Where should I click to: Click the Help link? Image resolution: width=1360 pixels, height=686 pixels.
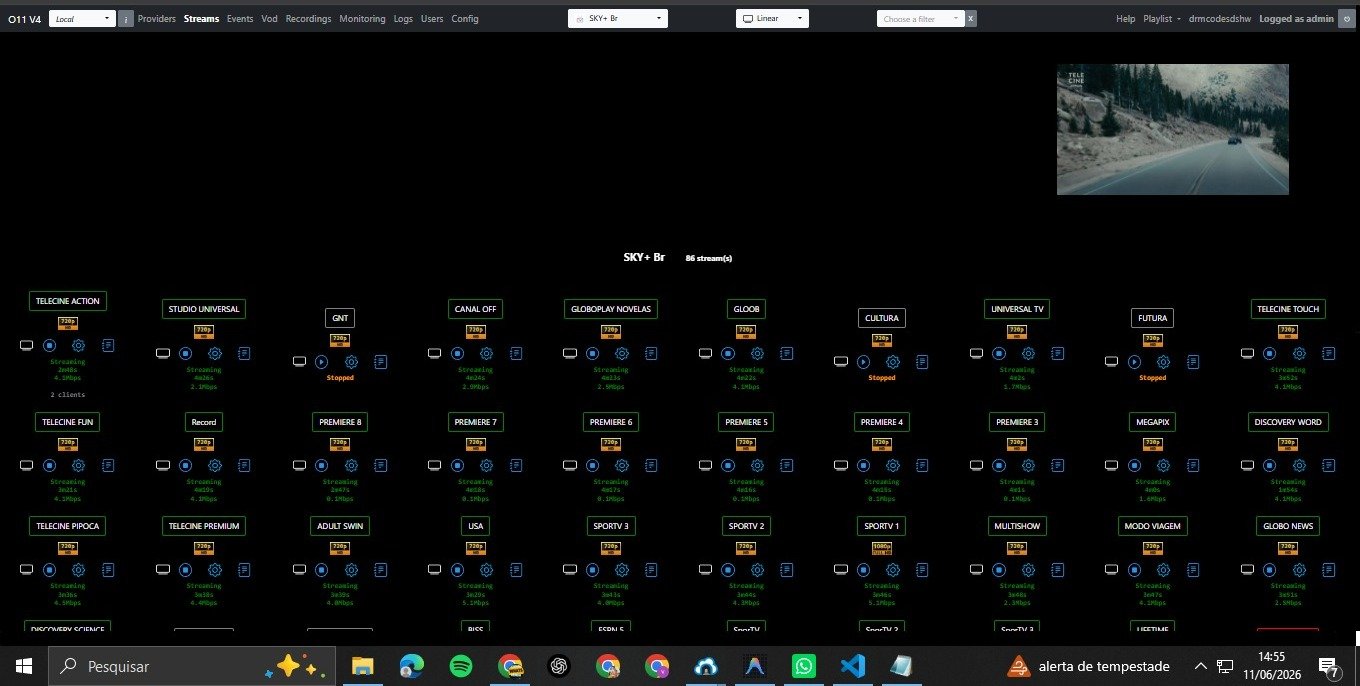pos(1125,18)
